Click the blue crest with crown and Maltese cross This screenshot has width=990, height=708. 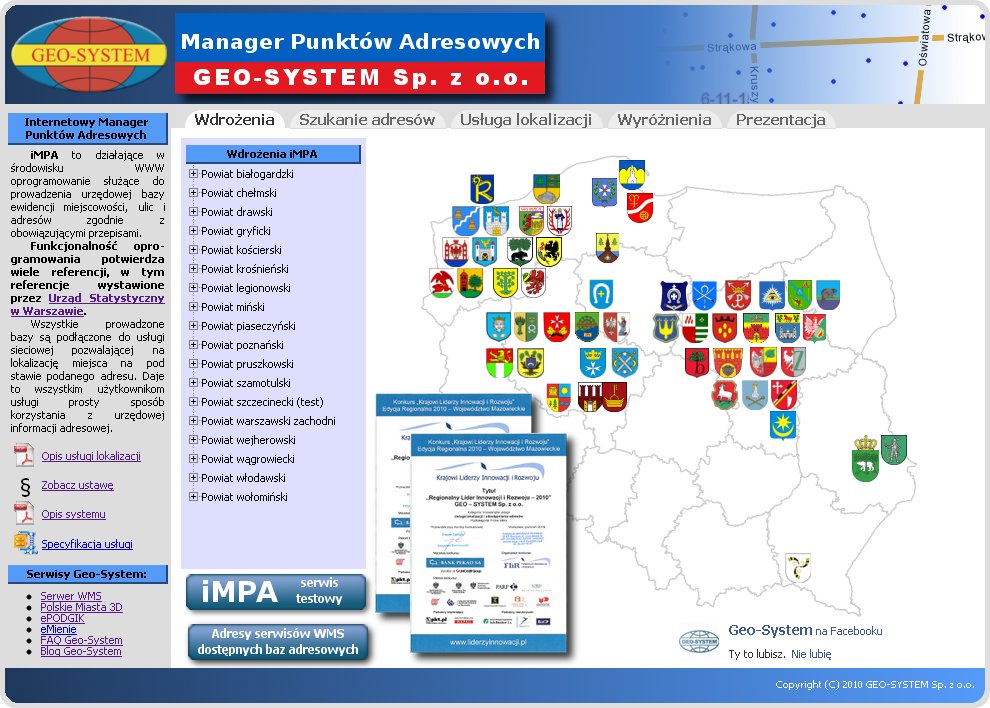click(x=593, y=362)
